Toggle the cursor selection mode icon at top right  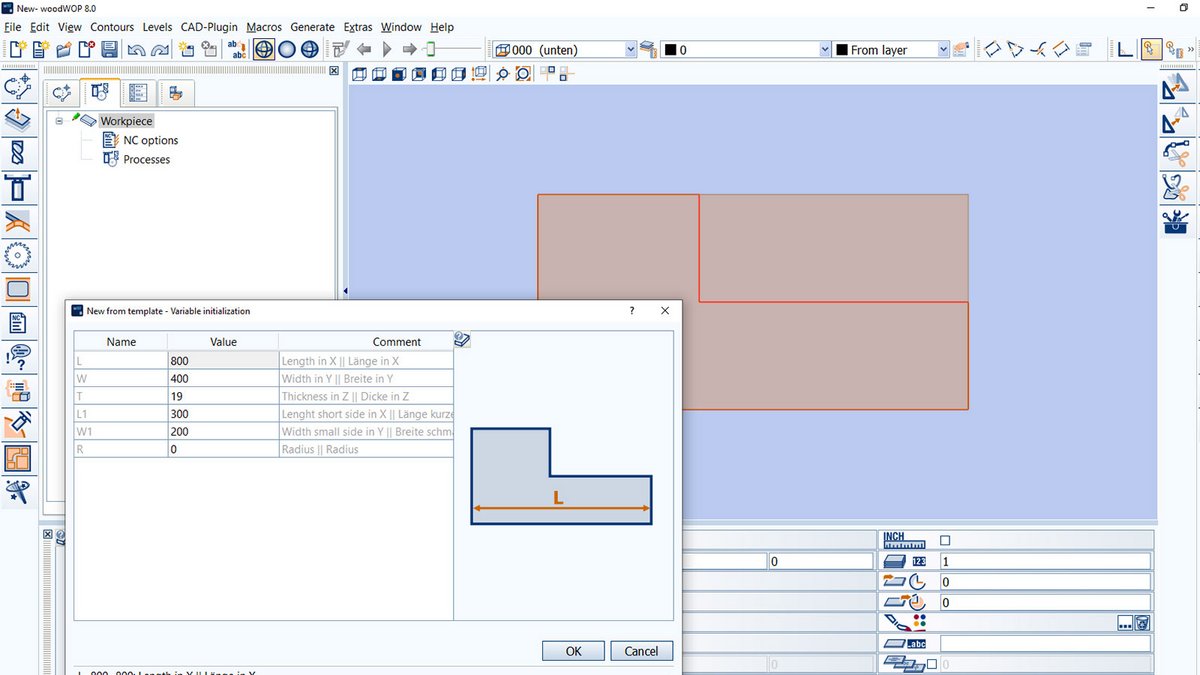coord(1151,48)
